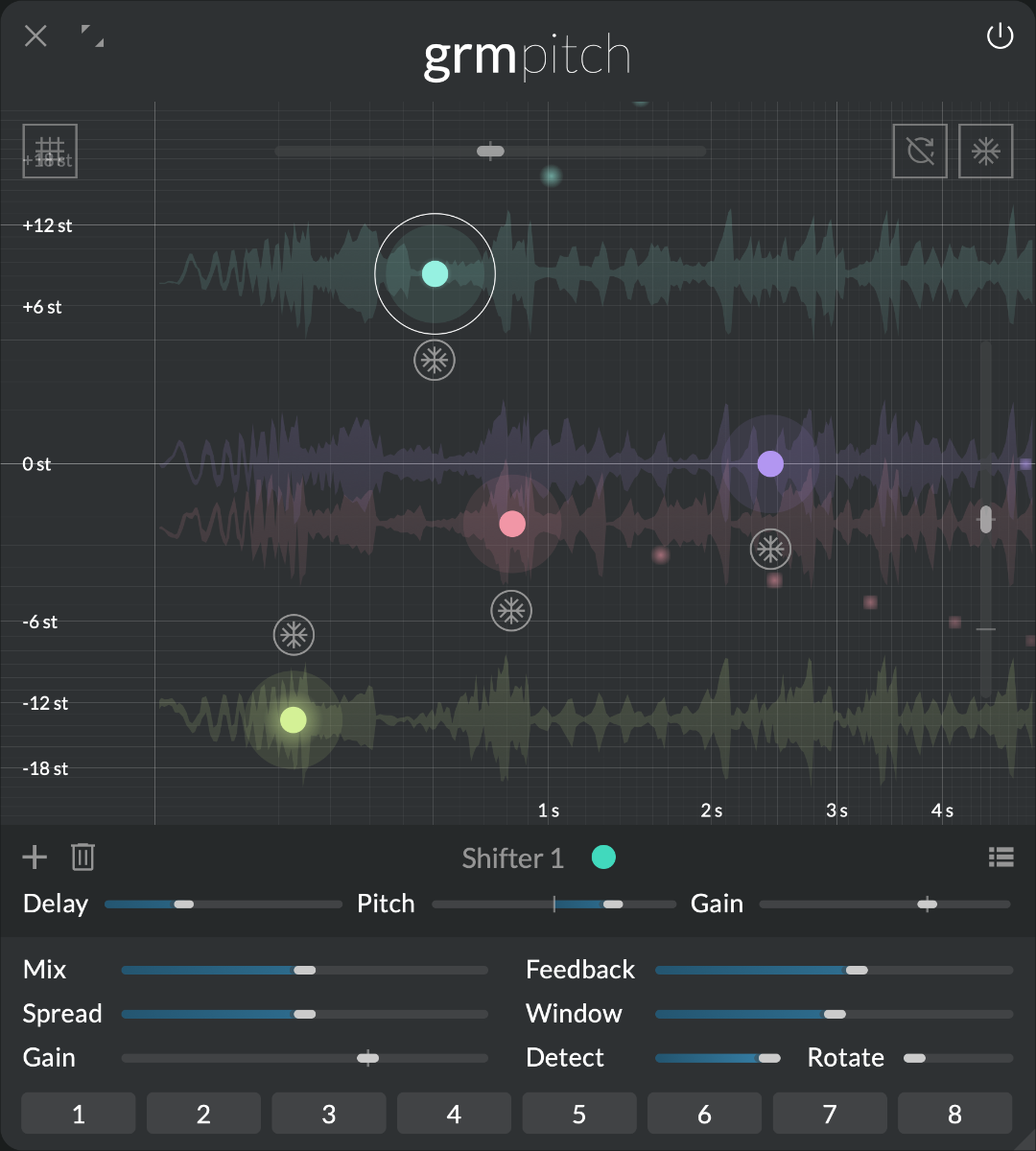The image size is (1036, 1151).
Task: Click the Mix slider handle
Action: tap(304, 970)
